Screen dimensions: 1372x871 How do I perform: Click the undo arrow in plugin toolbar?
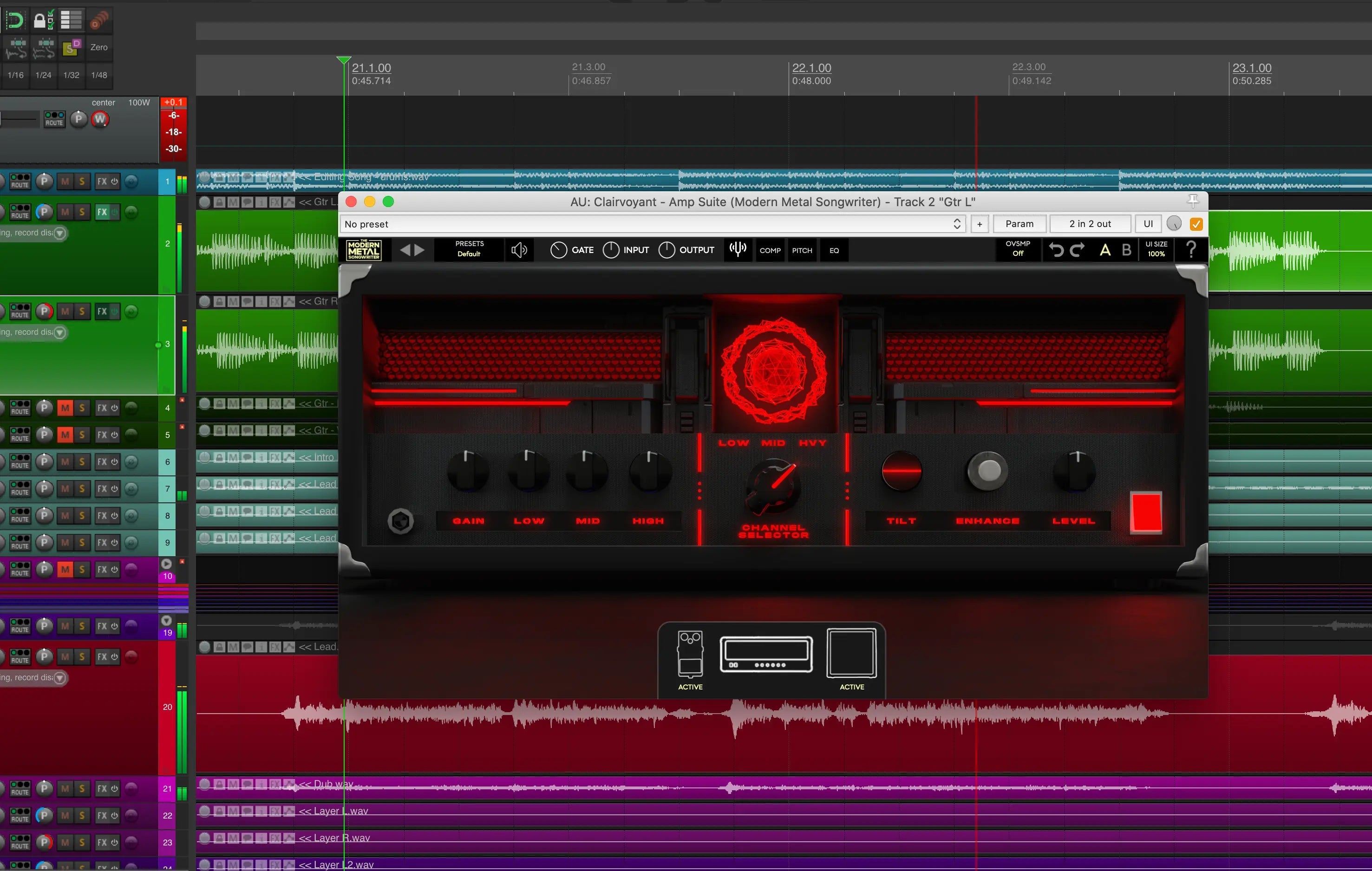pos(1056,250)
